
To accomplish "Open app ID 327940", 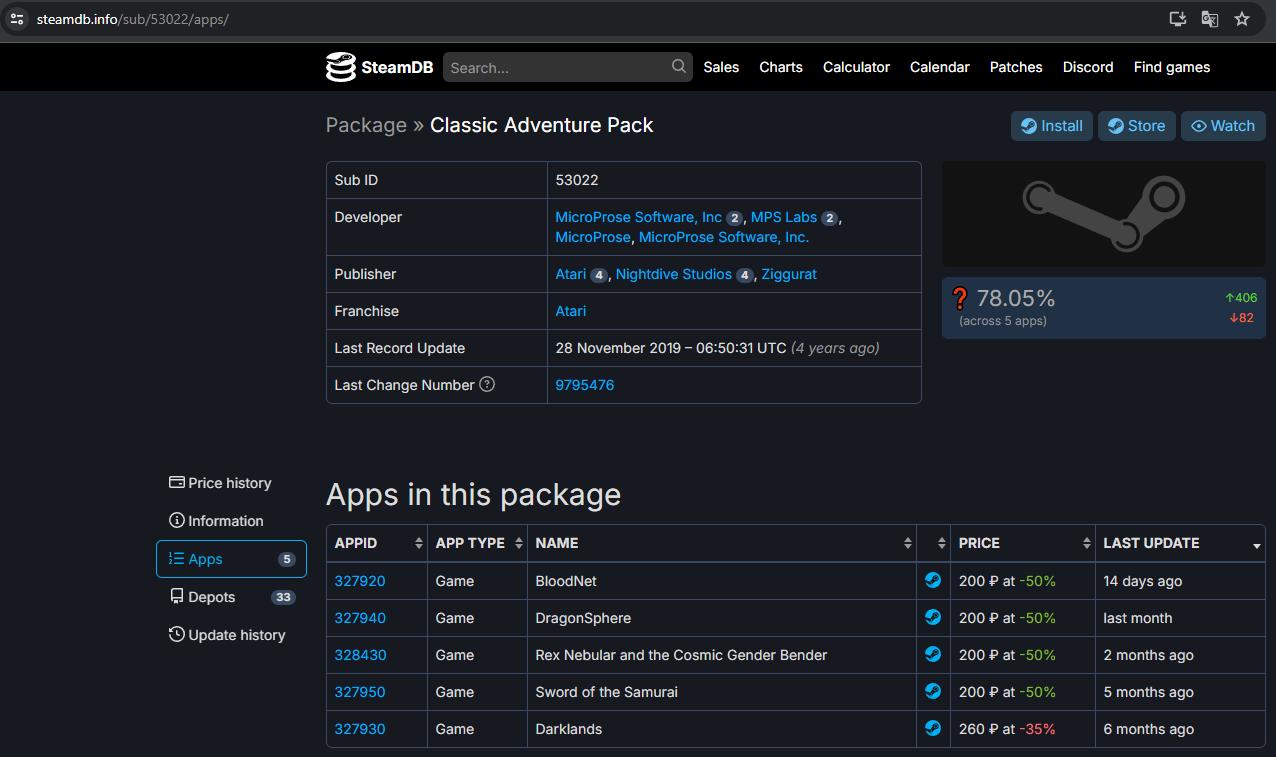I will [360, 618].
